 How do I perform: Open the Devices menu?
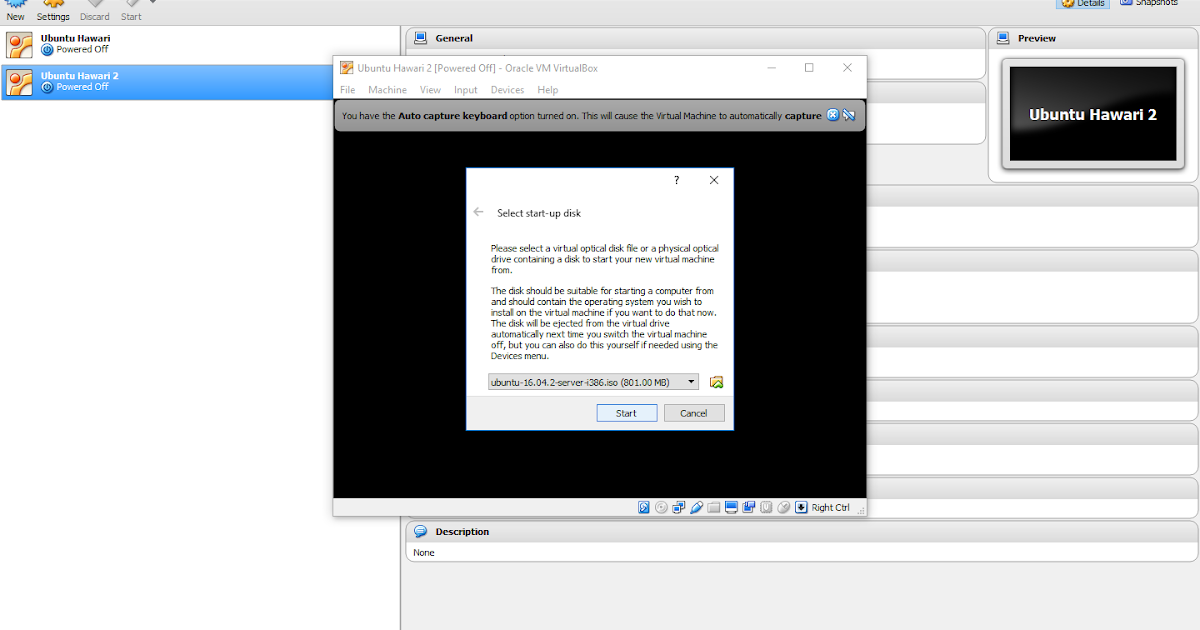click(507, 90)
